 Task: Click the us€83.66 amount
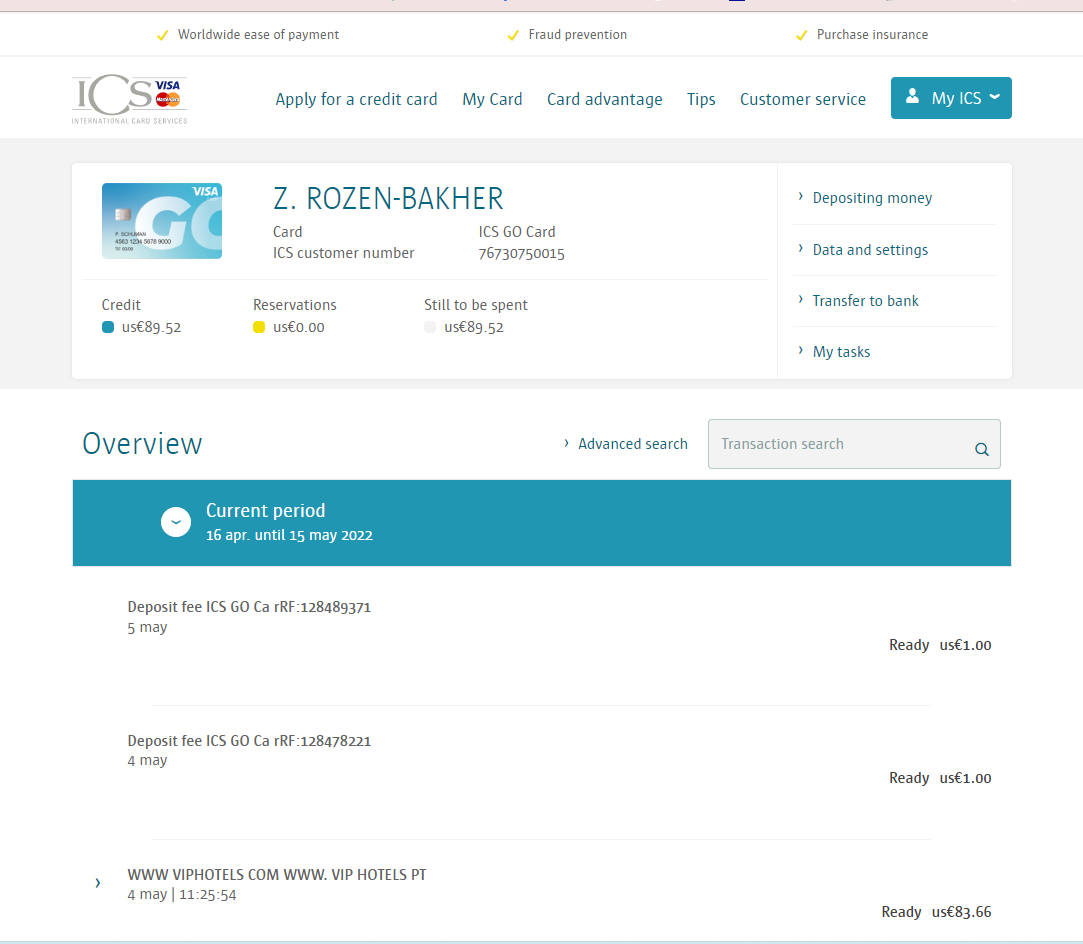[961, 912]
